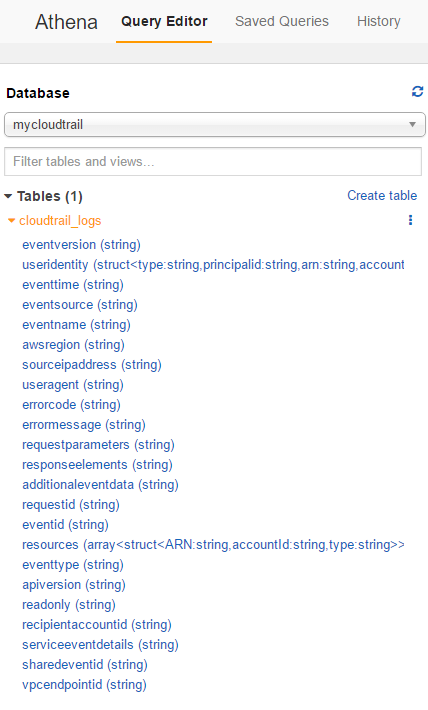Collapse the cloudtrail_logs table columns
The width and height of the screenshot is (428, 710).
pyautogui.click(x=12, y=221)
